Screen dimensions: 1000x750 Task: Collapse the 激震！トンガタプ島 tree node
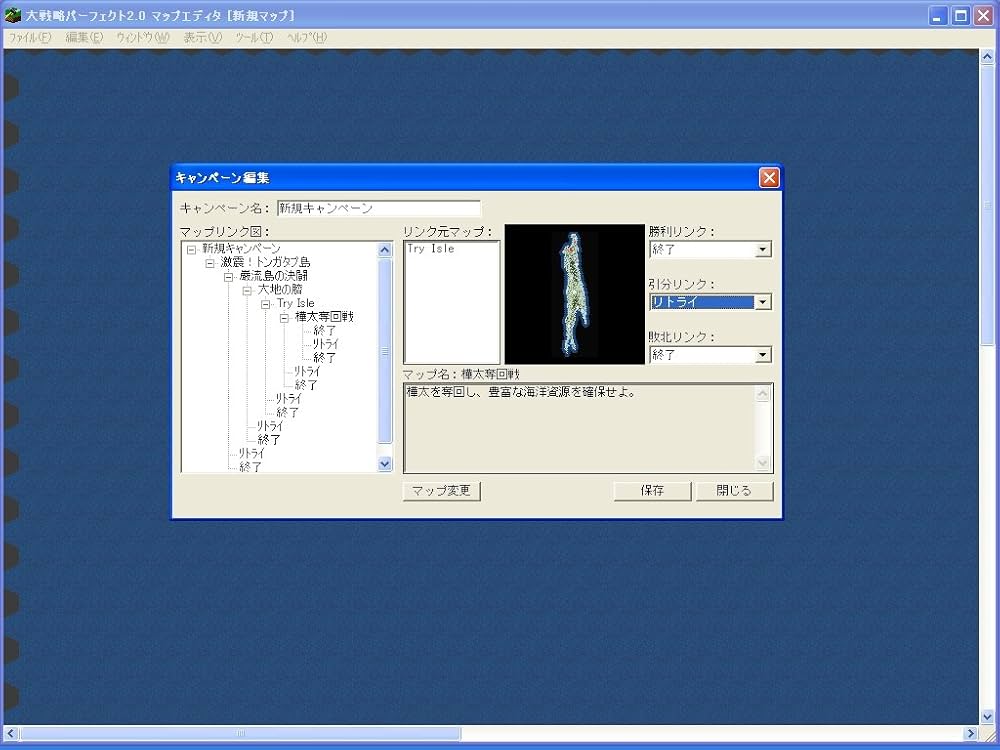click(209, 263)
